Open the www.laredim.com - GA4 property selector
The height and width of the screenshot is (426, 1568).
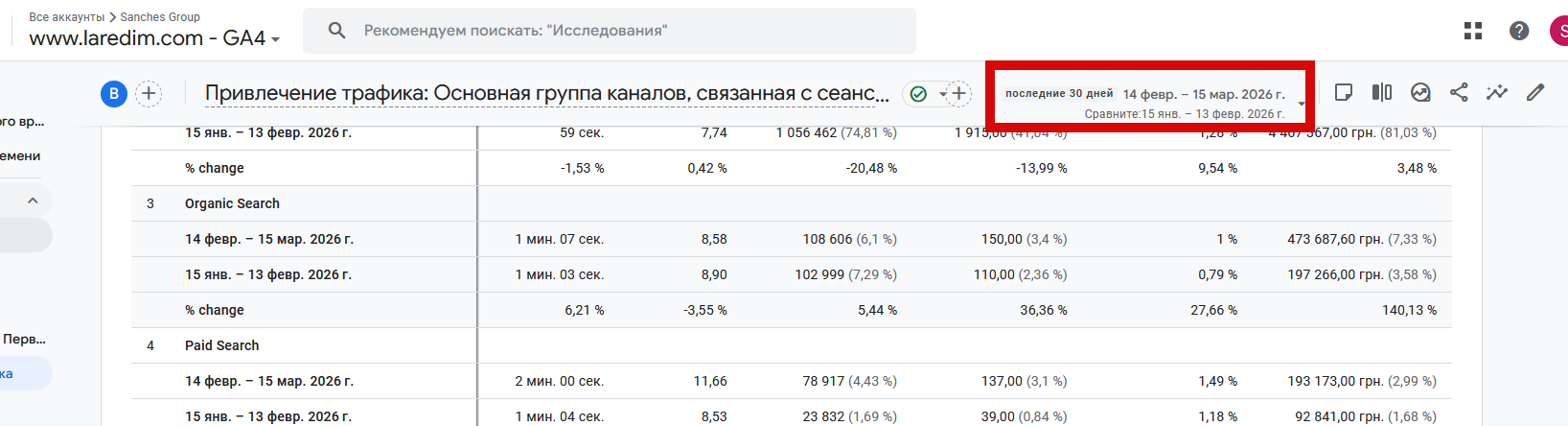click(155, 38)
